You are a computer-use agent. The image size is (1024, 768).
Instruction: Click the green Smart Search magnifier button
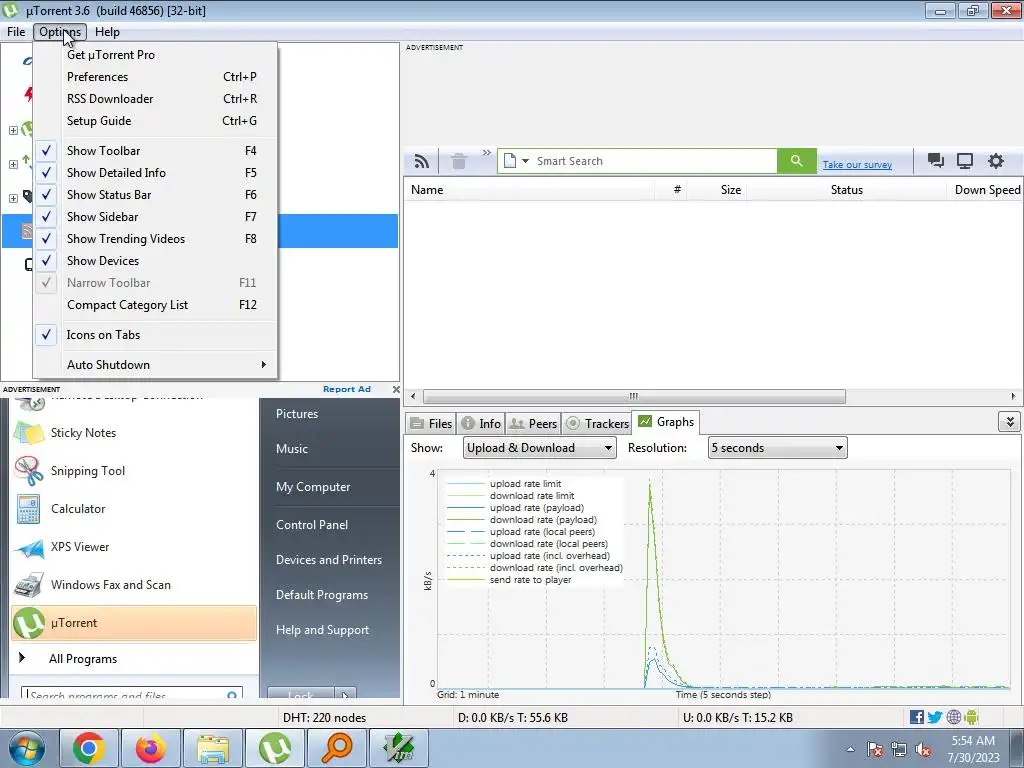[x=796, y=161]
